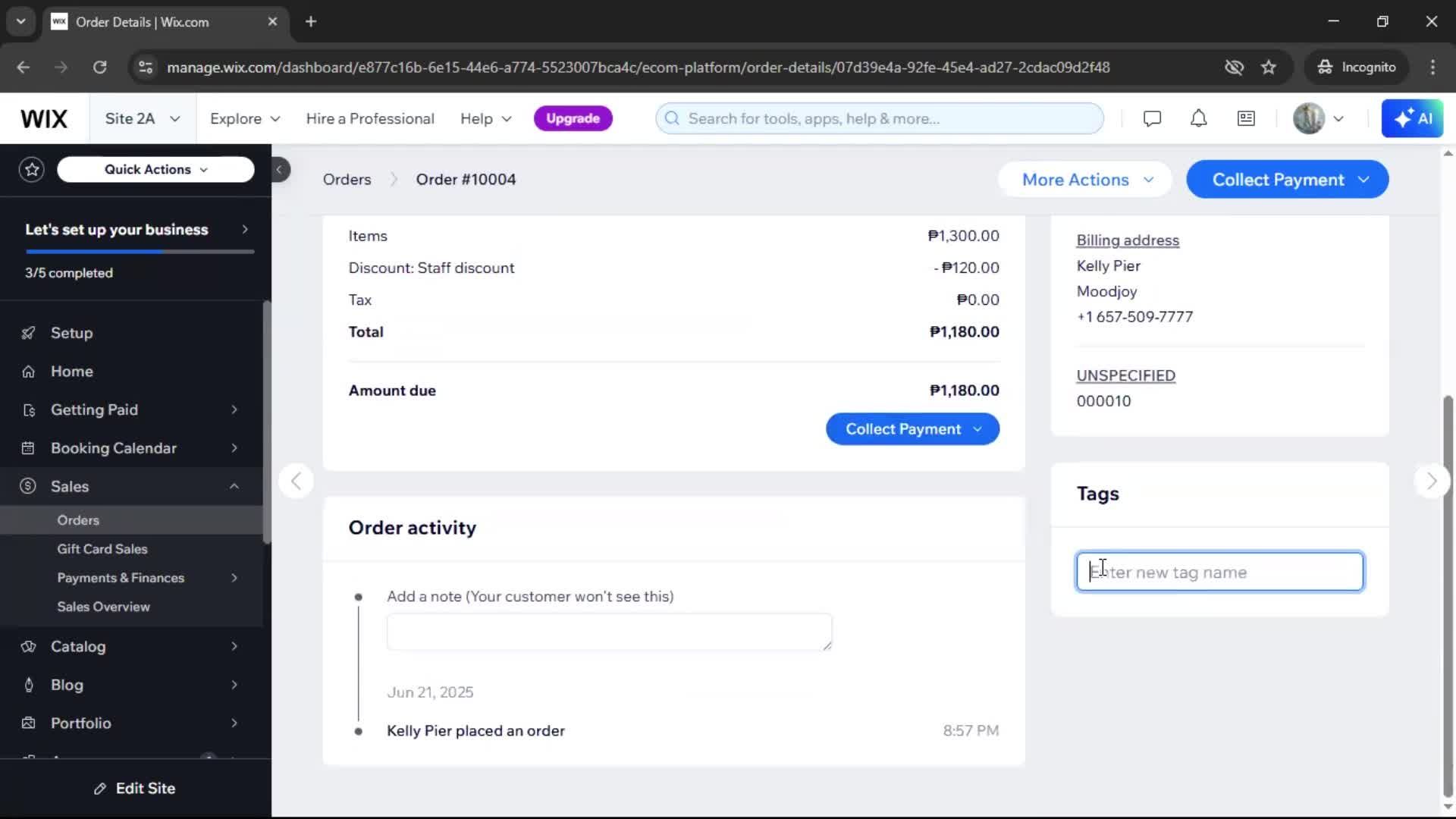Click the sidebar scrollbar
The height and width of the screenshot is (819, 1456).
pos(266,422)
